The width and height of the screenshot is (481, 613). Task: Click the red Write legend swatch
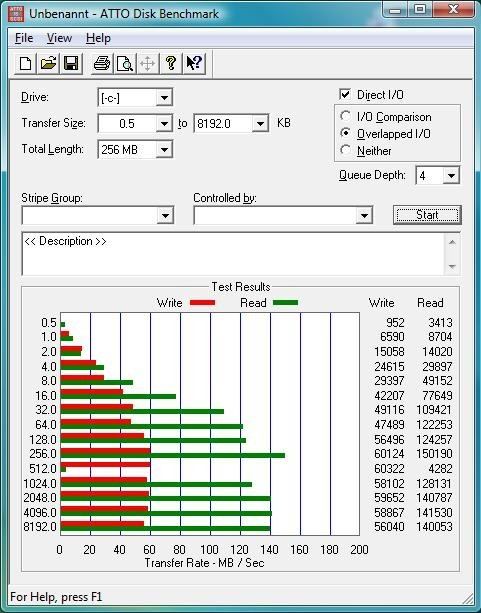[x=202, y=303]
